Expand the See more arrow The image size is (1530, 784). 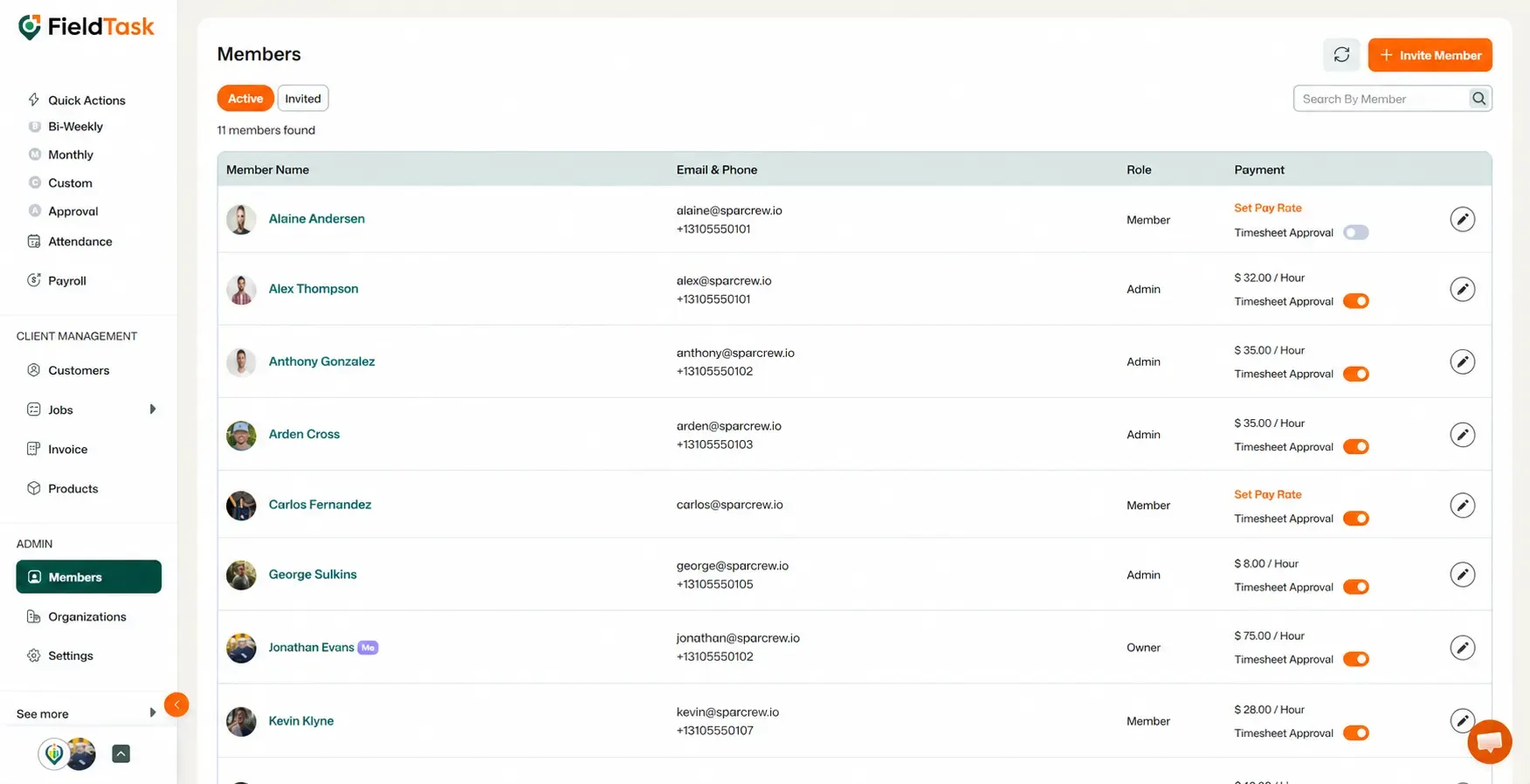coord(153,713)
